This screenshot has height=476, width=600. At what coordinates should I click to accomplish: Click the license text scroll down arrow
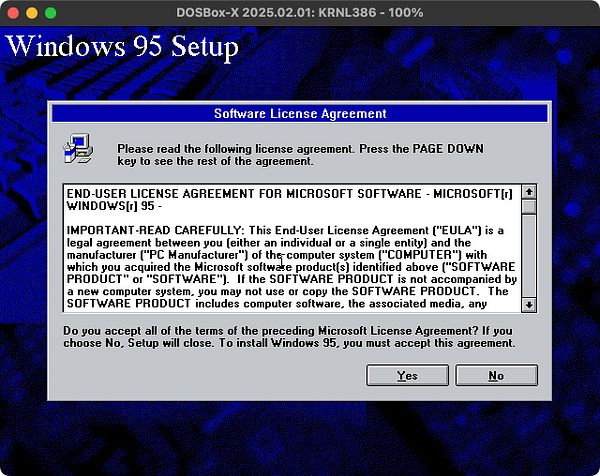click(529, 305)
